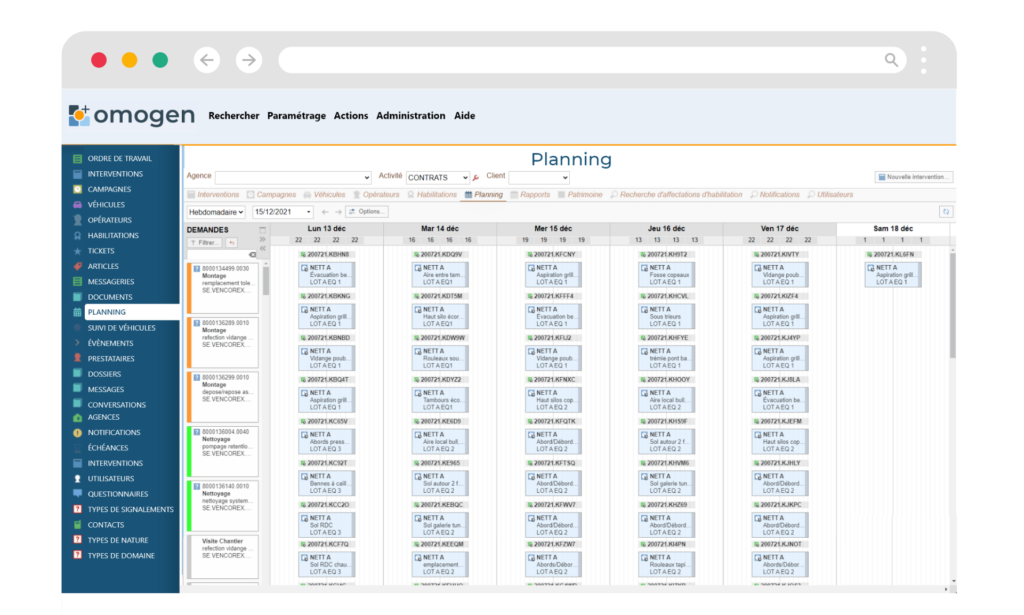Click Types de nature sidebar icon

click(77, 540)
